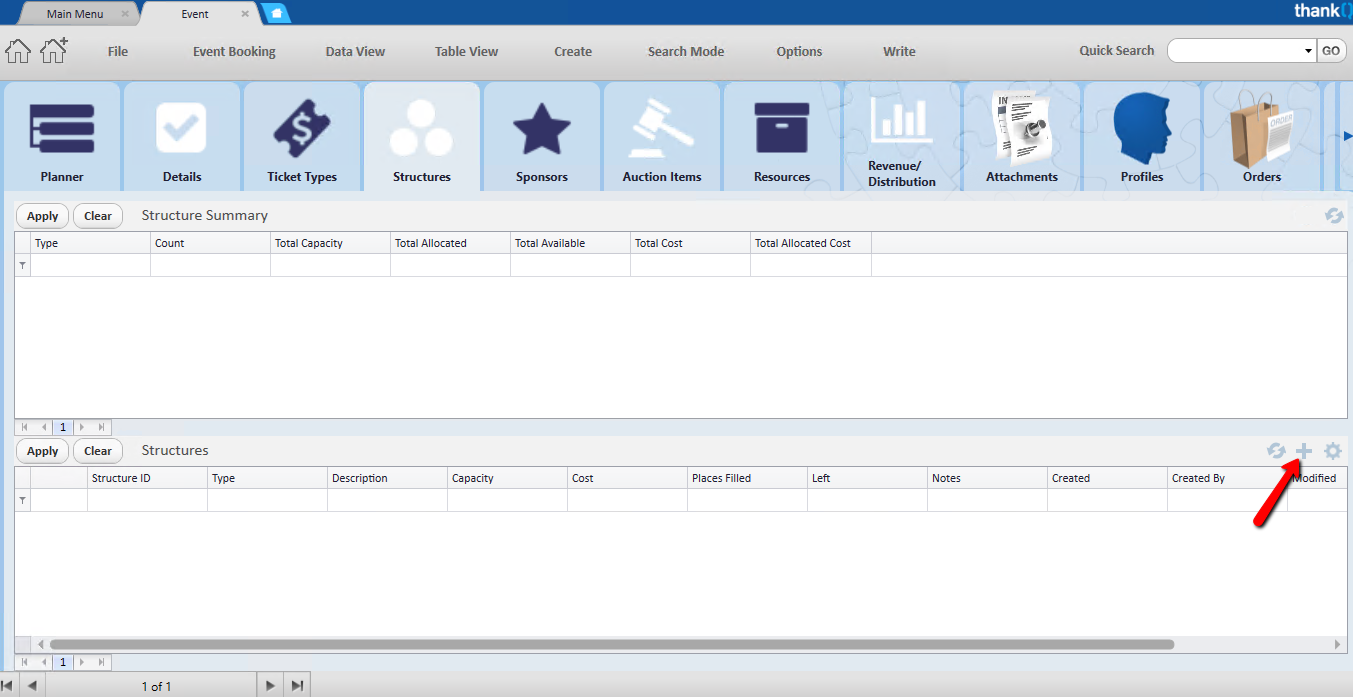Open the Attachments section
The image size is (1353, 697).
click(x=1022, y=137)
